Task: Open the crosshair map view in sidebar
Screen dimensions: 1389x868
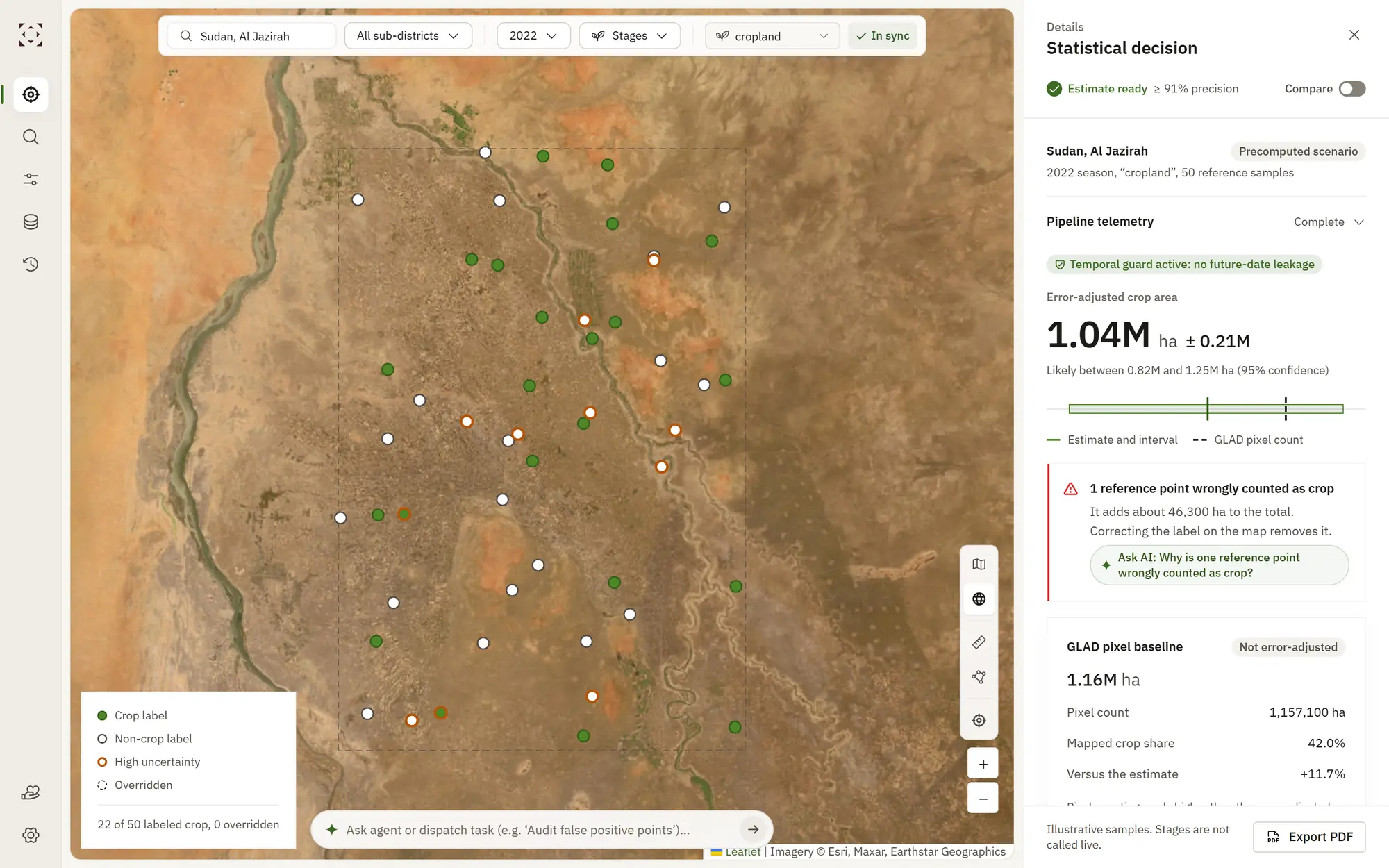Action: pyautogui.click(x=31, y=94)
